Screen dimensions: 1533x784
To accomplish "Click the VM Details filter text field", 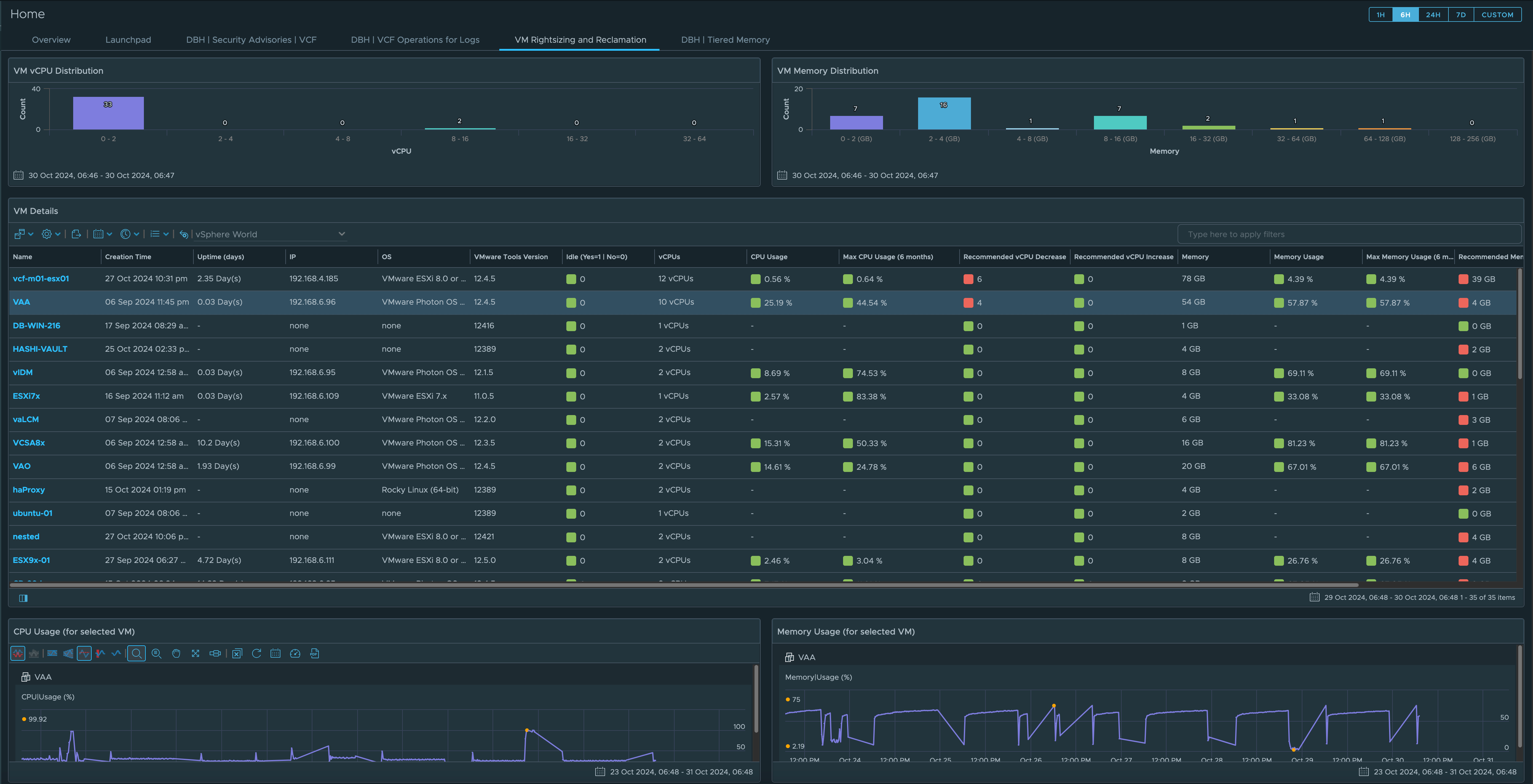I will coord(1348,234).
